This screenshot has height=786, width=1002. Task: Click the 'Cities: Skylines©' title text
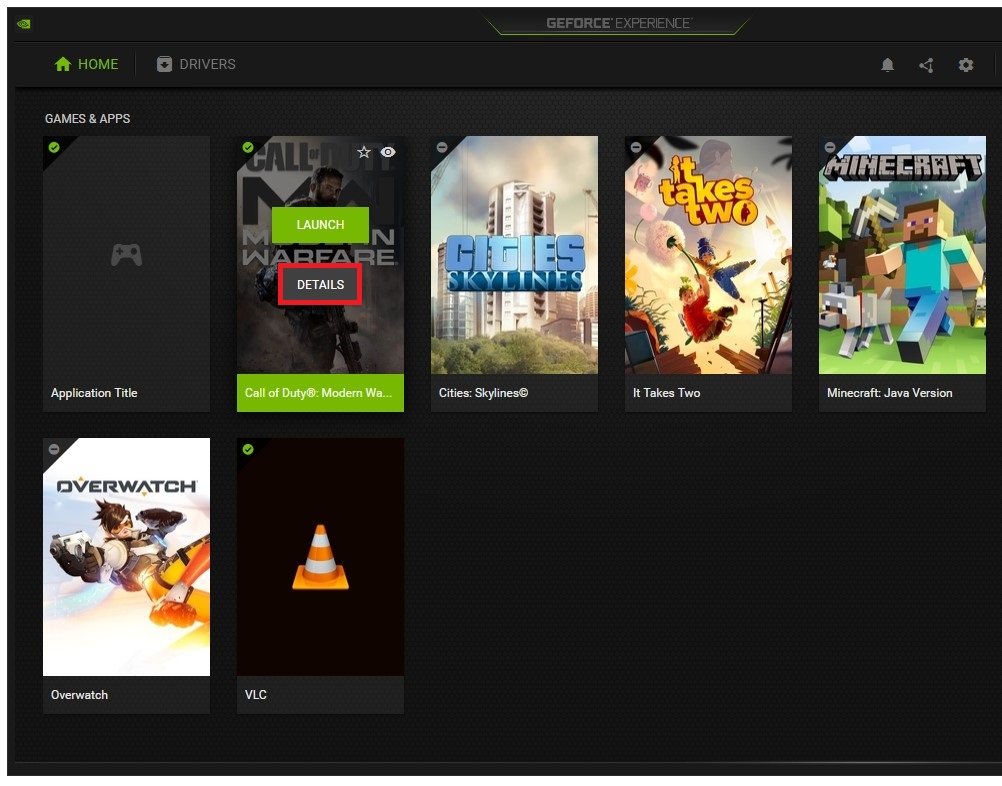[483, 393]
